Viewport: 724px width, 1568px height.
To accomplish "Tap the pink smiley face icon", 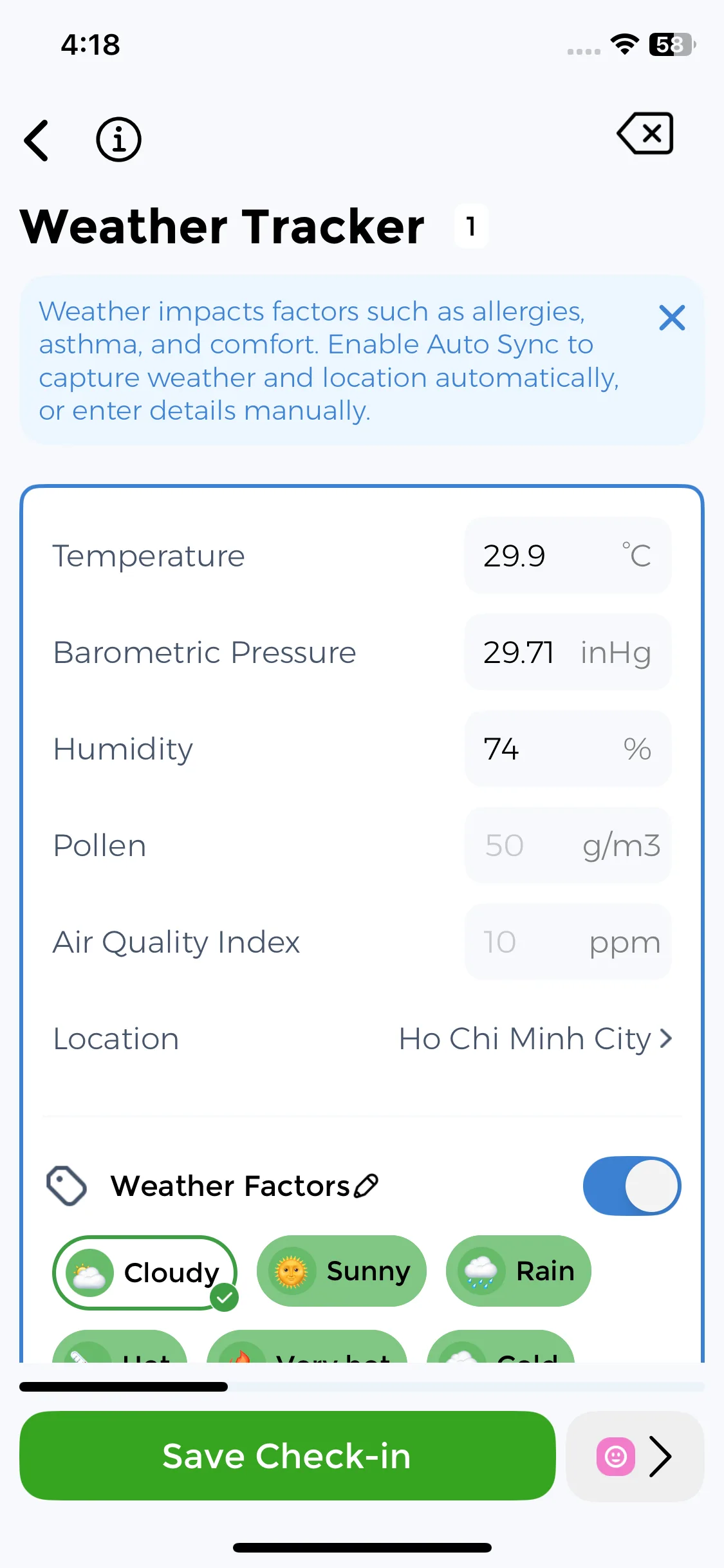I will [x=616, y=1456].
